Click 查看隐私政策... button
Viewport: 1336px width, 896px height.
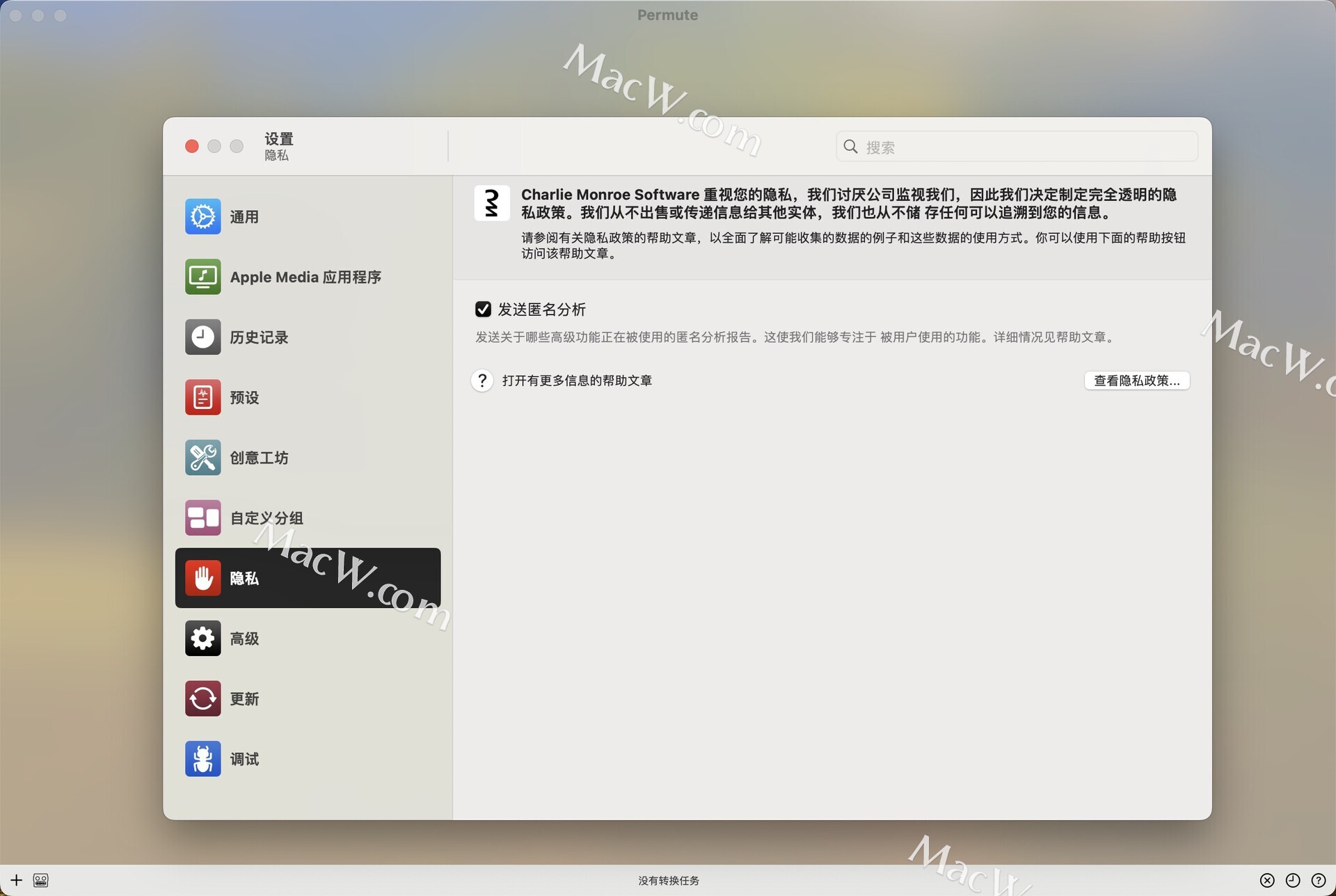1137,381
